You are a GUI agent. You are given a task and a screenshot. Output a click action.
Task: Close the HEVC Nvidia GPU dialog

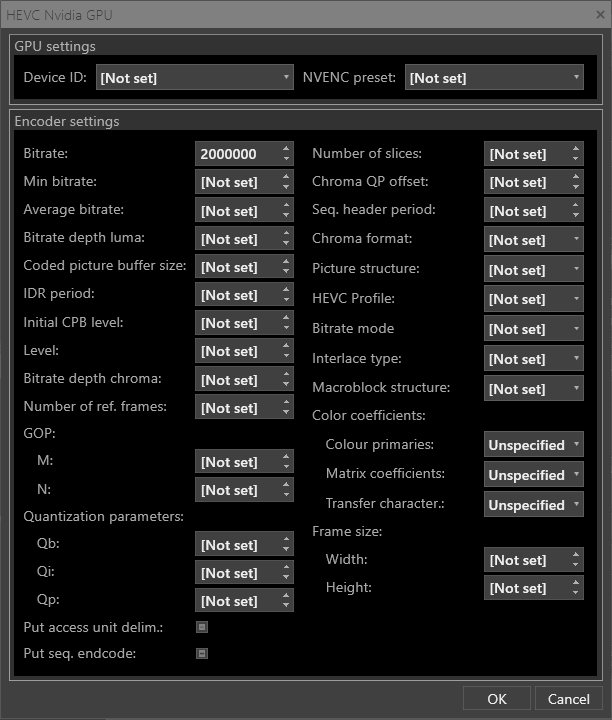click(x=600, y=15)
